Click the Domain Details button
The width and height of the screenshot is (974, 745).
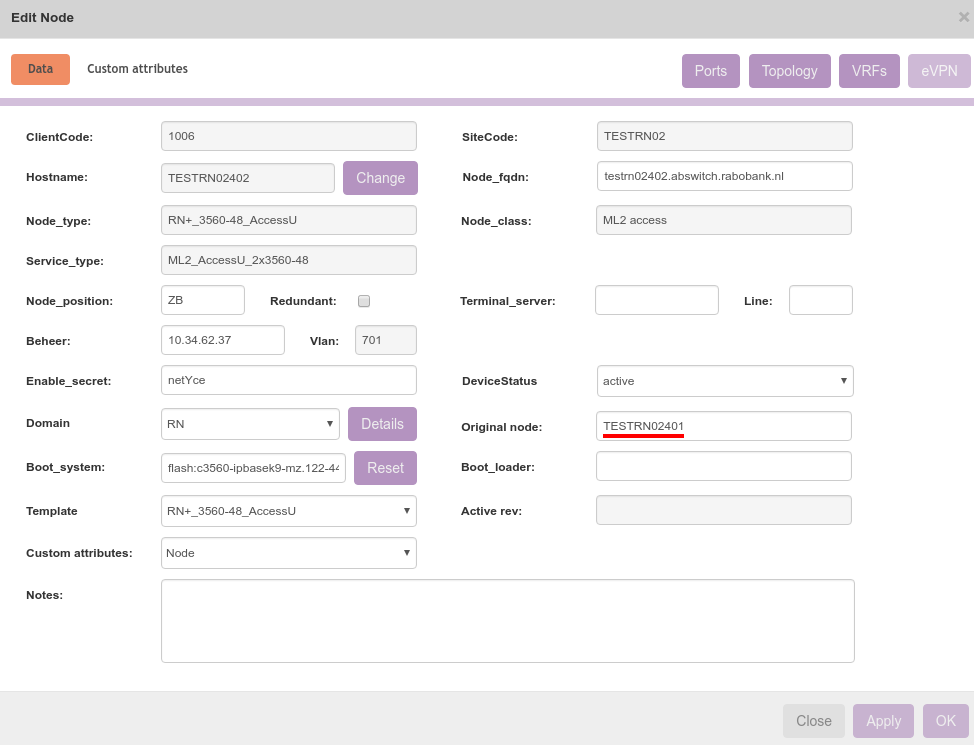click(382, 424)
